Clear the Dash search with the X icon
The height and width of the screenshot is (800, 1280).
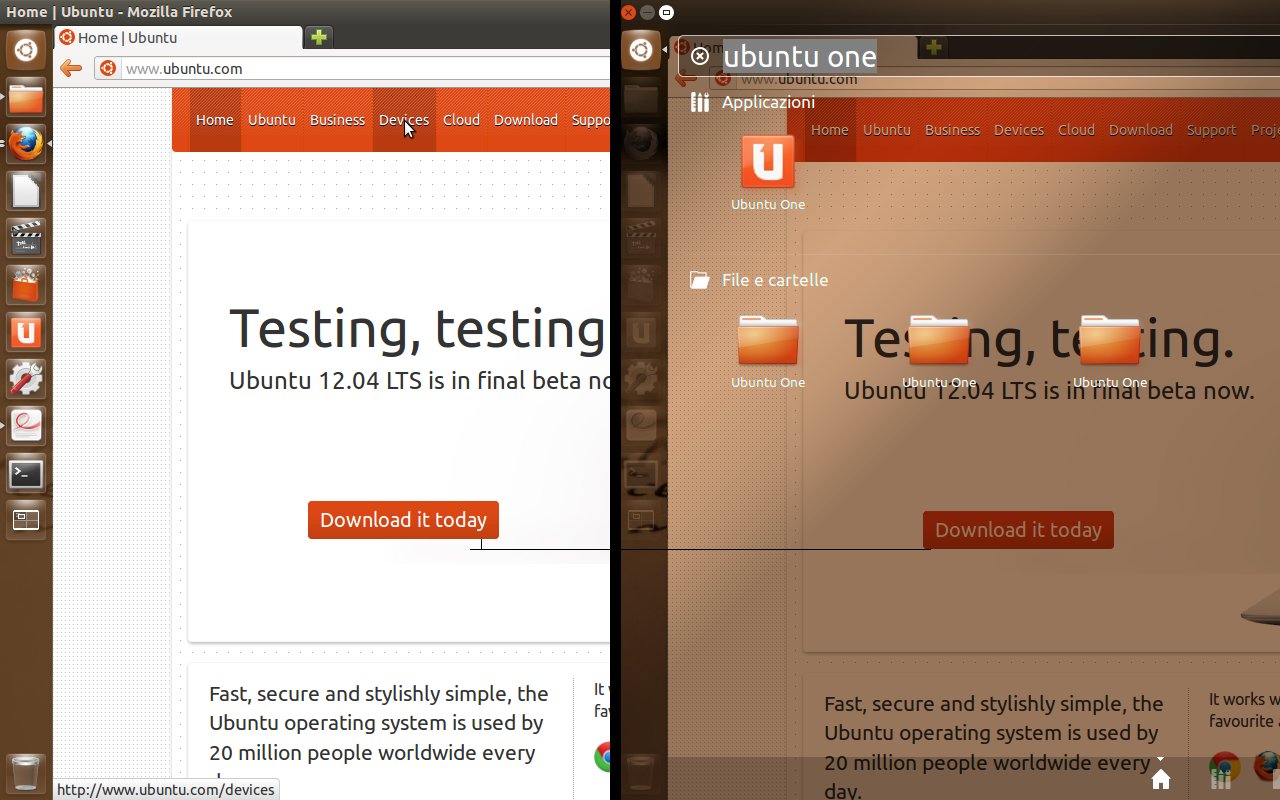pyautogui.click(x=700, y=56)
